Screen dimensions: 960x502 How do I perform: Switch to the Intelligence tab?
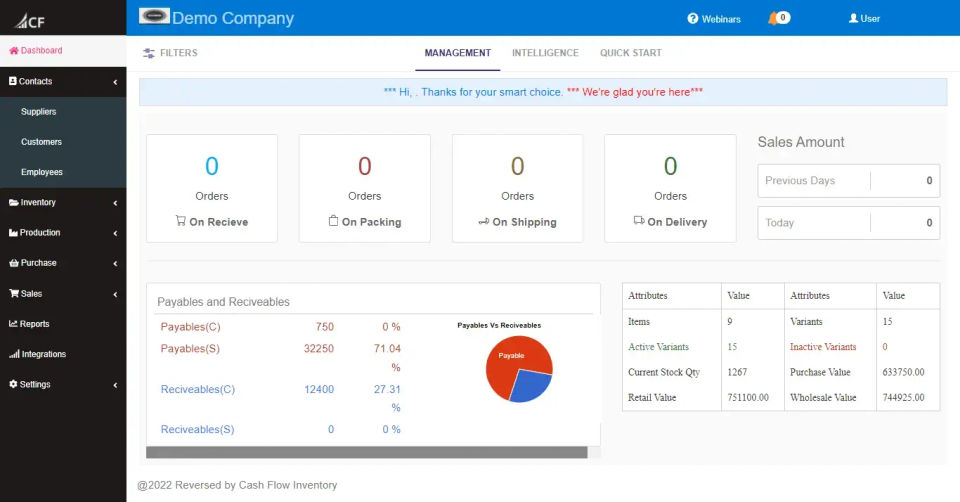(545, 53)
